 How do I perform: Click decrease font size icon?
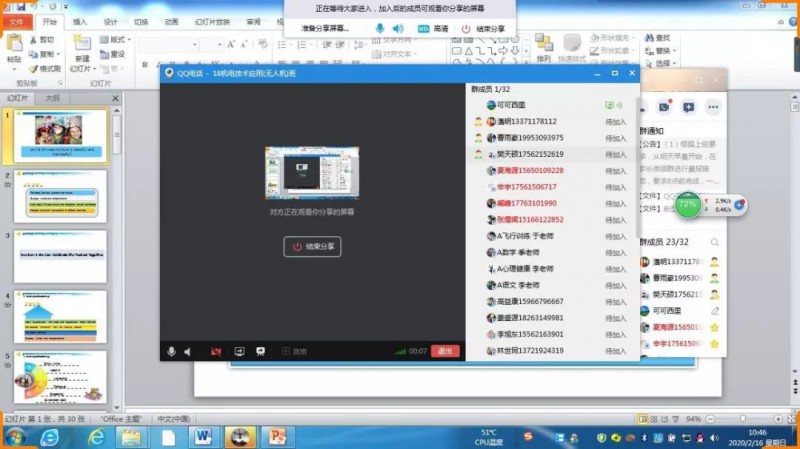pos(244,45)
